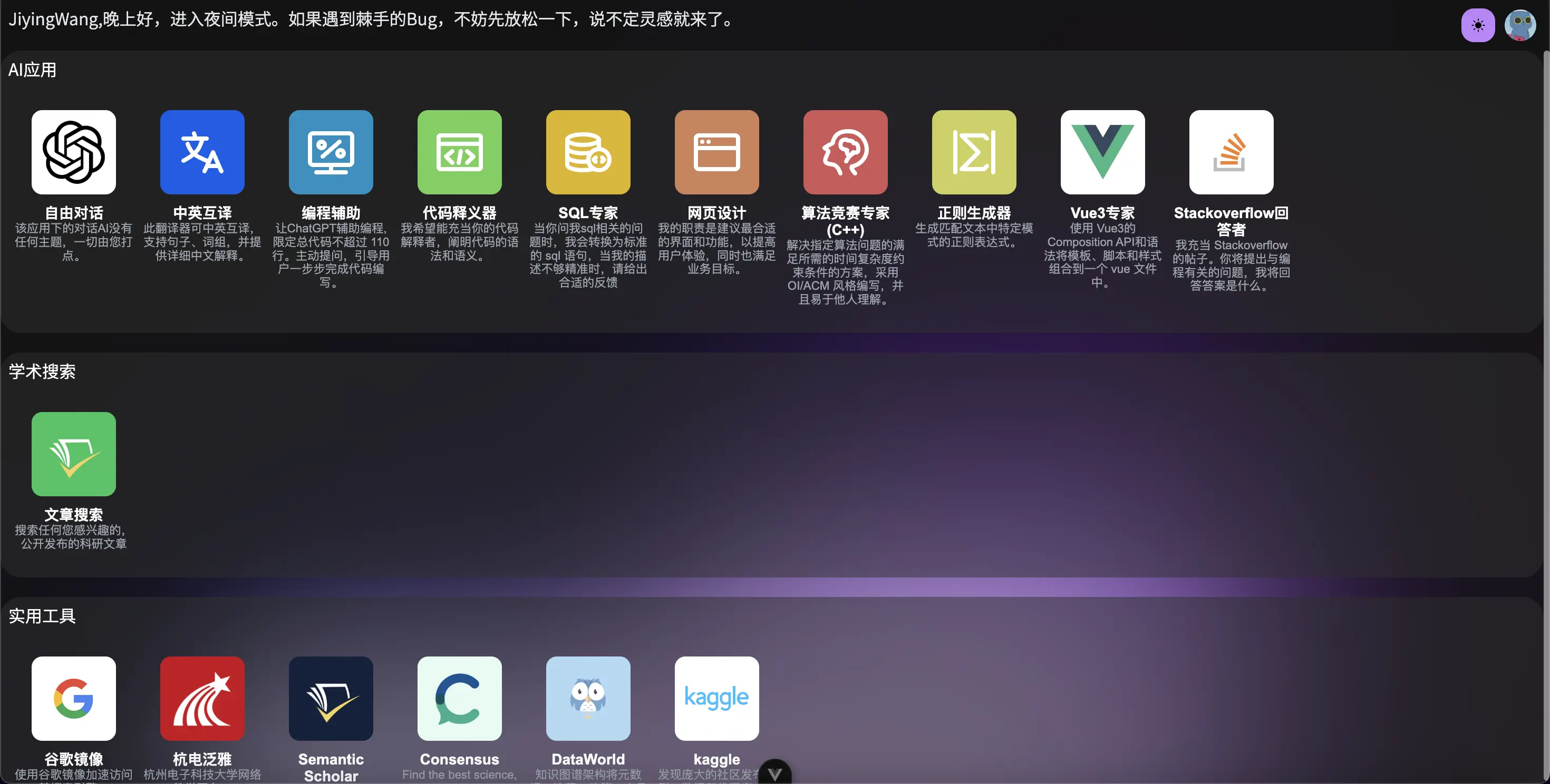
Task: Open the SQL专家 database icon
Action: [x=588, y=152]
